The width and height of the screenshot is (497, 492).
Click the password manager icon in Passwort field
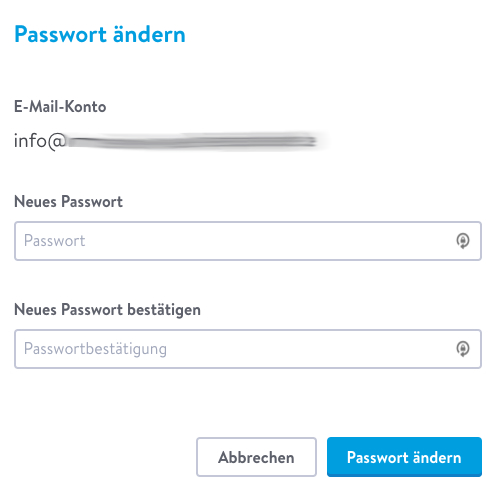pyautogui.click(x=463, y=241)
